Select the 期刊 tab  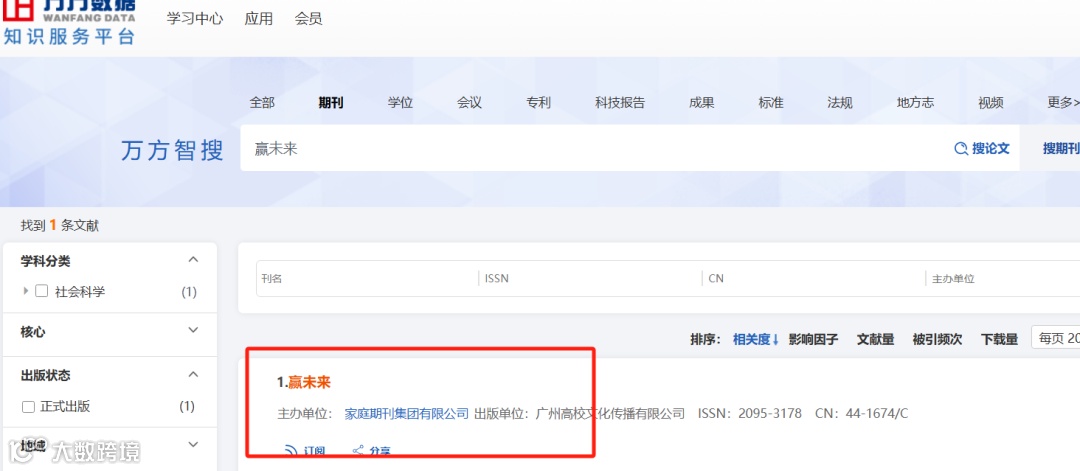coord(331,103)
